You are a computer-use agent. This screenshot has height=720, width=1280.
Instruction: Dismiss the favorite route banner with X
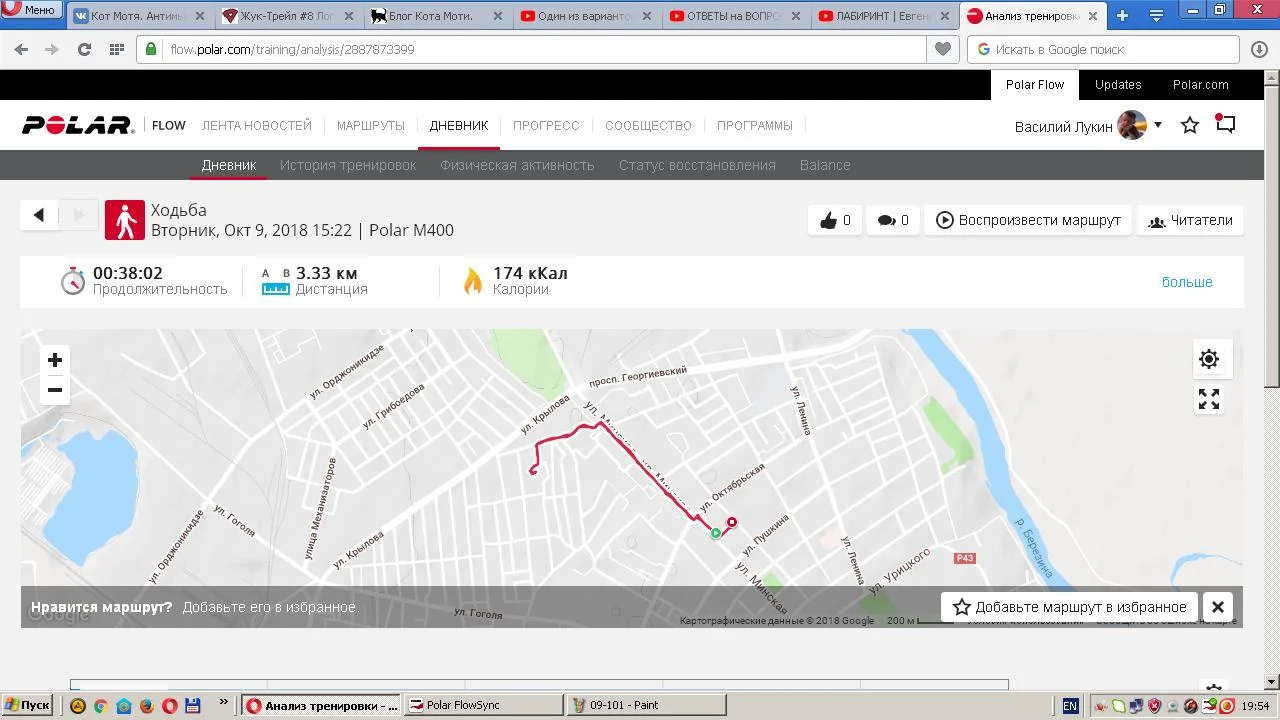tap(1218, 607)
